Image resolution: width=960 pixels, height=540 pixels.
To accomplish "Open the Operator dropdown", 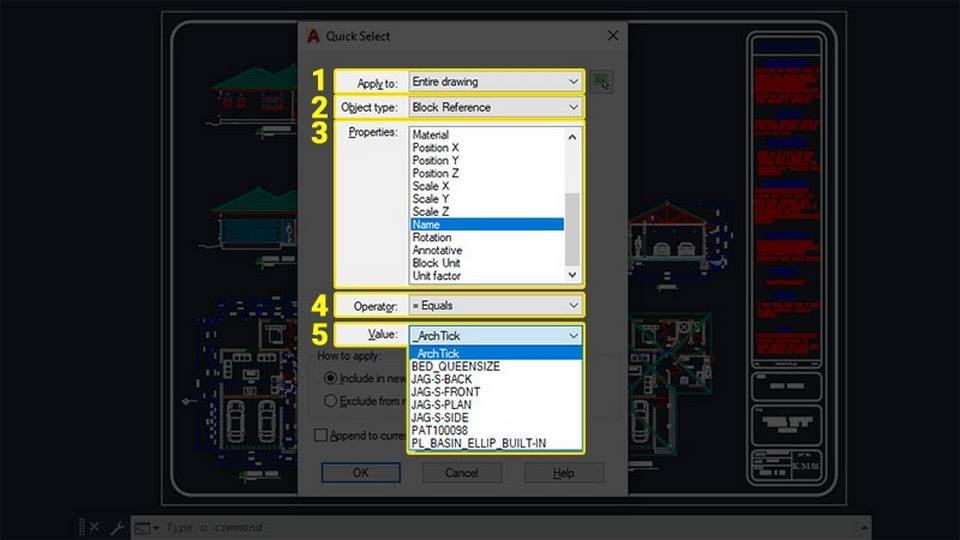I will point(495,305).
